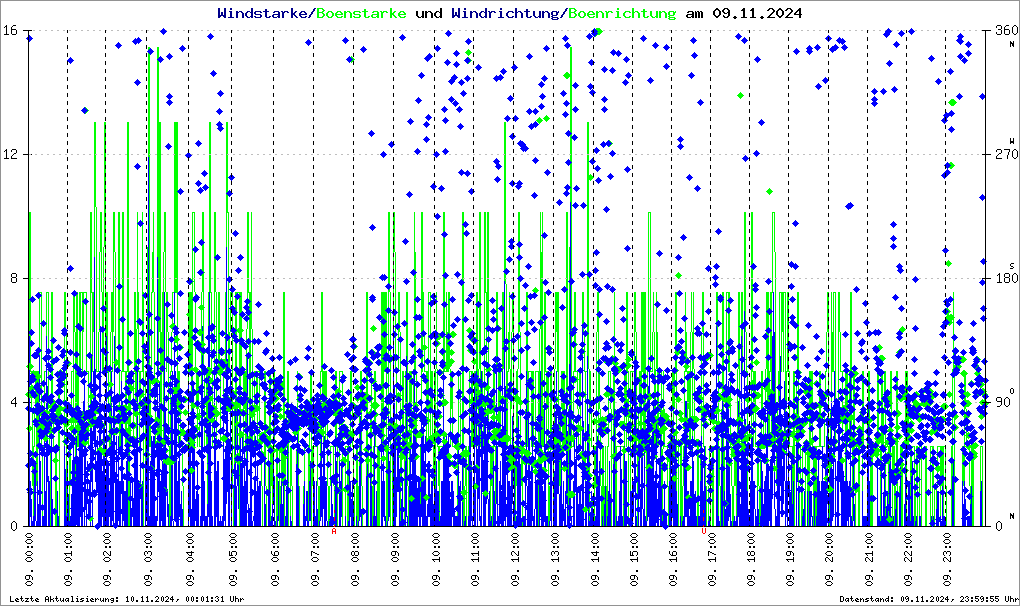Image resolution: width=1020 pixels, height=606 pixels.
Task: Click the red 'V' sunset marker on the time axis
Action: click(x=704, y=531)
